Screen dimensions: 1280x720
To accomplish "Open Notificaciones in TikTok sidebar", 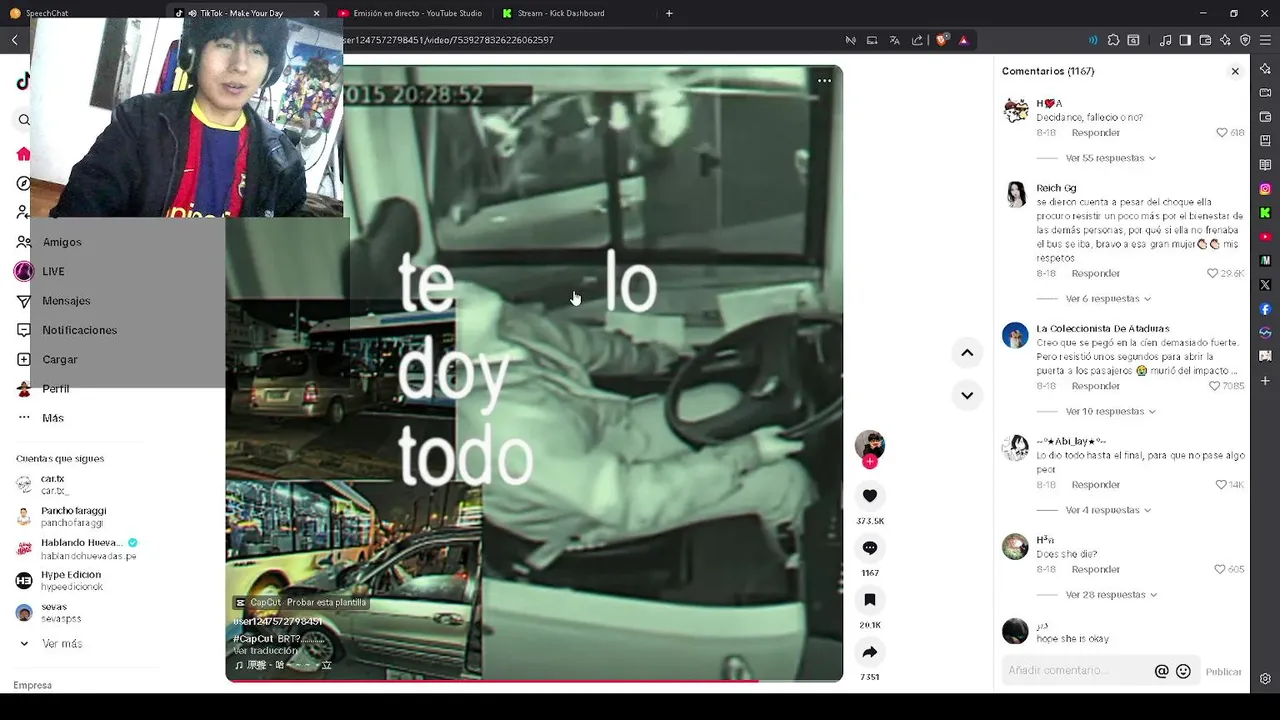I will (79, 330).
